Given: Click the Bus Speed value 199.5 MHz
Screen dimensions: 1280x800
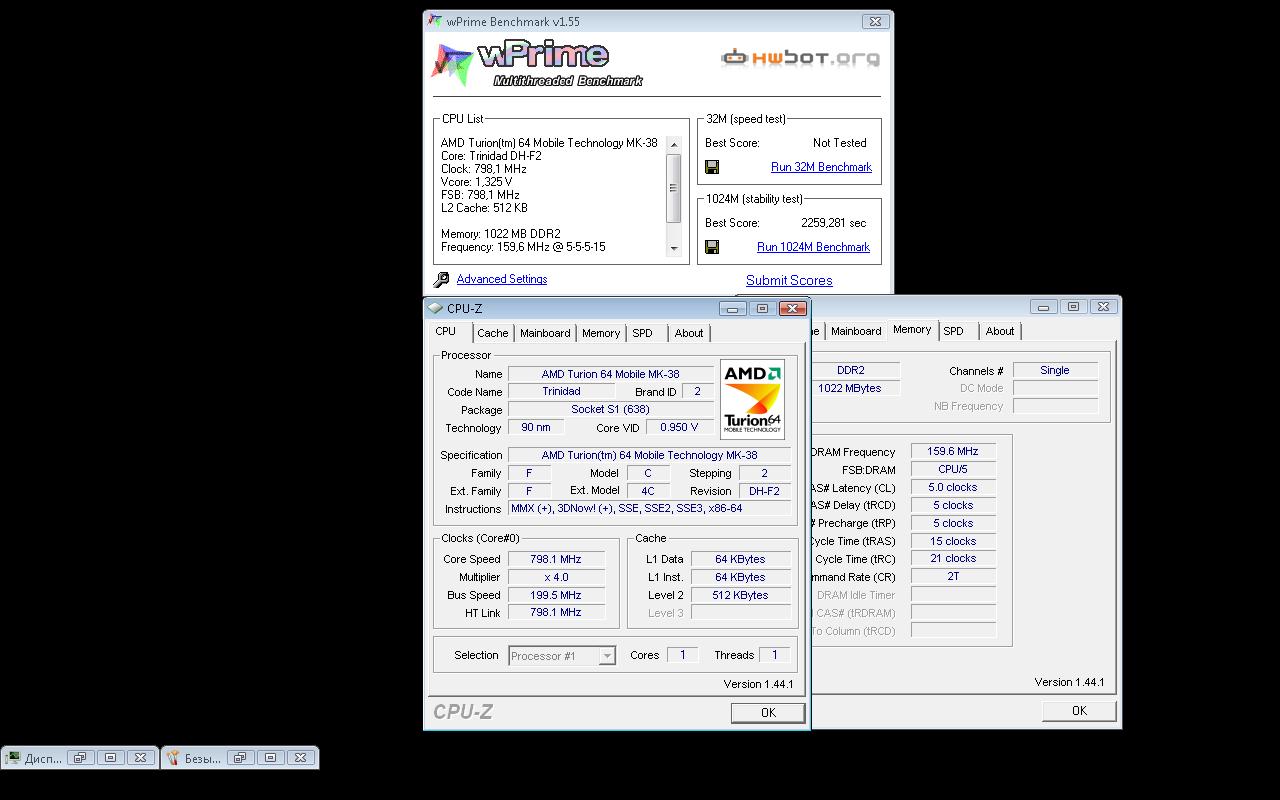Looking at the screenshot, I should point(556,595).
